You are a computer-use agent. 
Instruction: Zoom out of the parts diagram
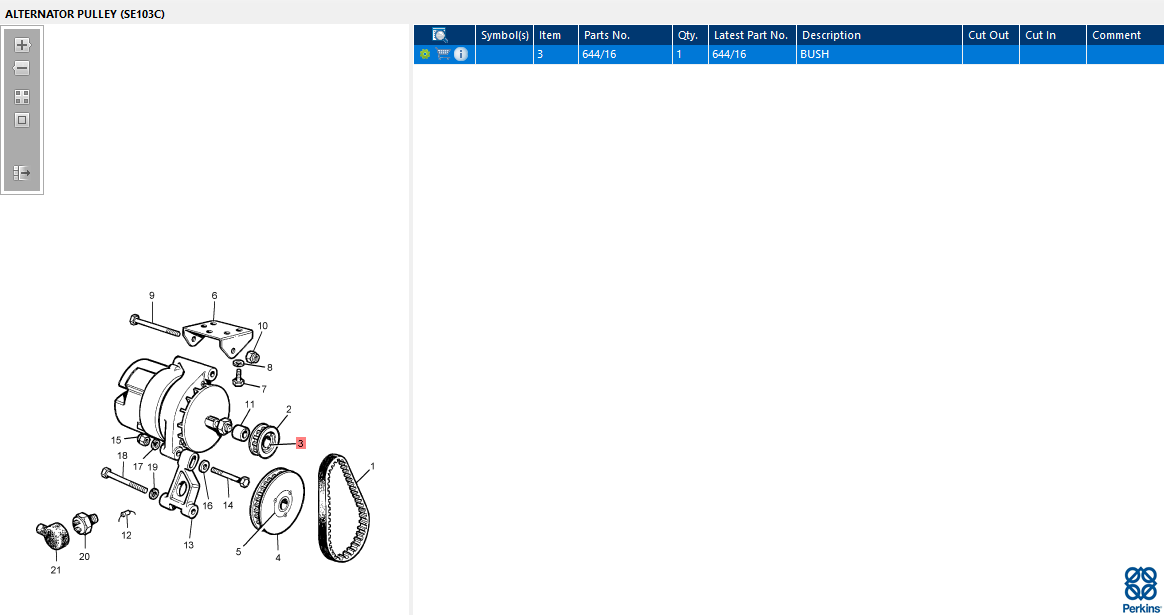coord(22,68)
